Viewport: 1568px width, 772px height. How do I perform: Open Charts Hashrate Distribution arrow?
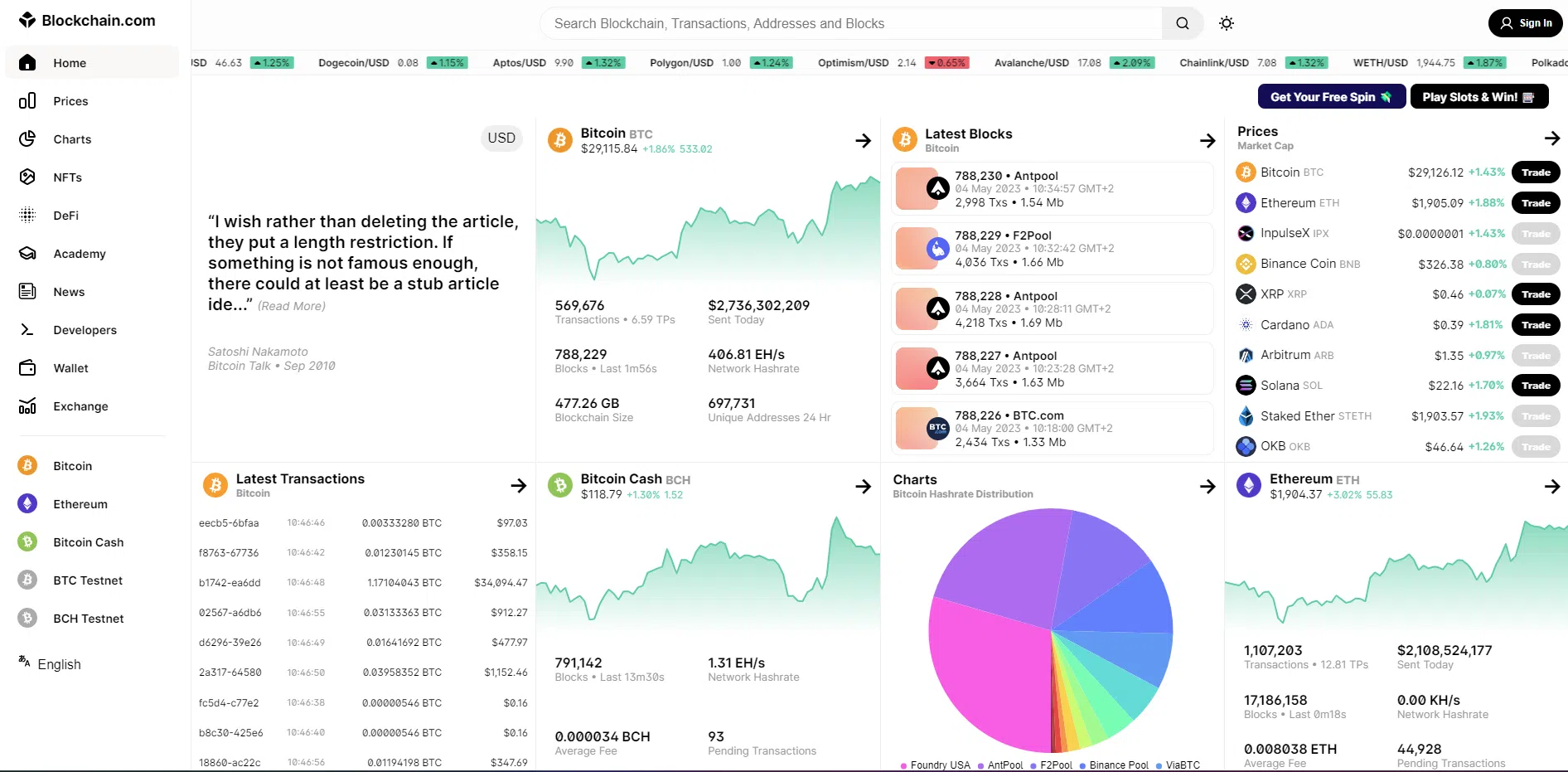pos(1207,487)
